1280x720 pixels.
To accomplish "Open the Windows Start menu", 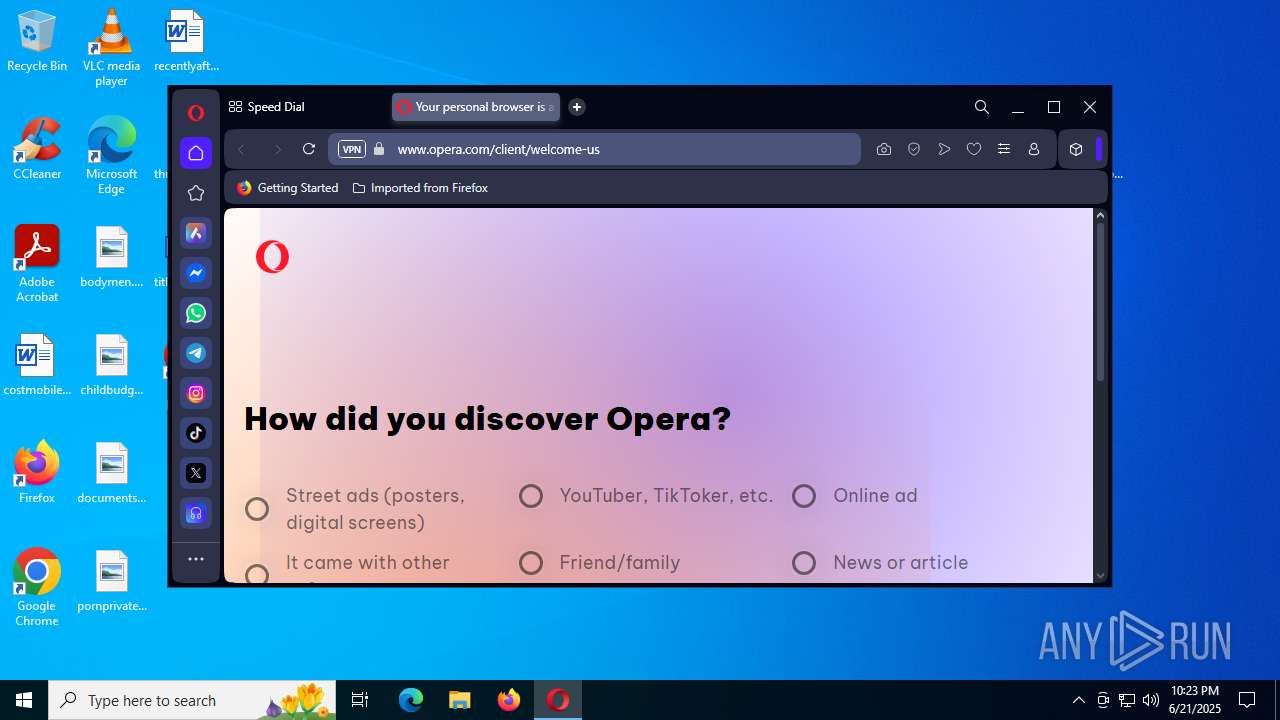I will click(24, 700).
